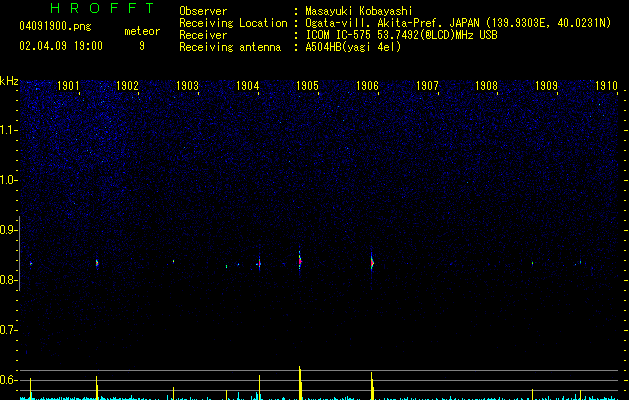Click the meteor label
This screenshot has height=400, width=629.
point(142,31)
